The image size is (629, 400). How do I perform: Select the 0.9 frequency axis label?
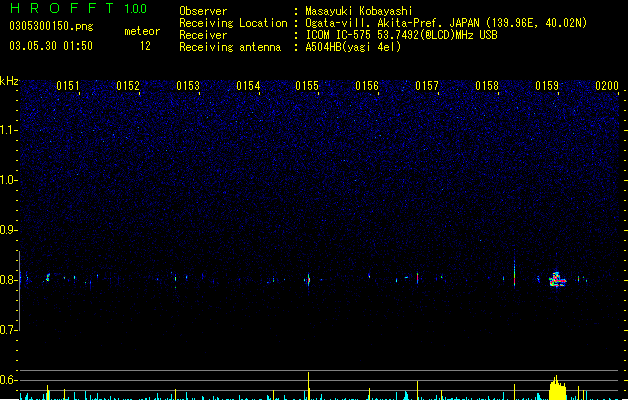click(8, 230)
